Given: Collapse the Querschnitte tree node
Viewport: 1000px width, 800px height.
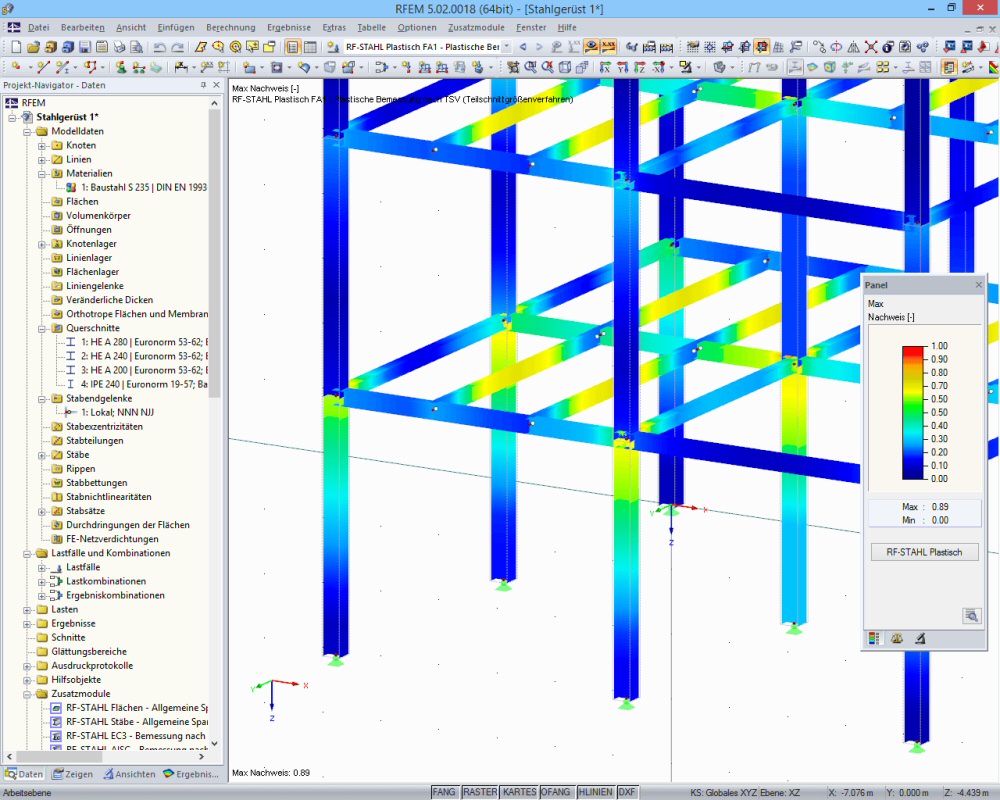Looking at the screenshot, I should click(42, 328).
